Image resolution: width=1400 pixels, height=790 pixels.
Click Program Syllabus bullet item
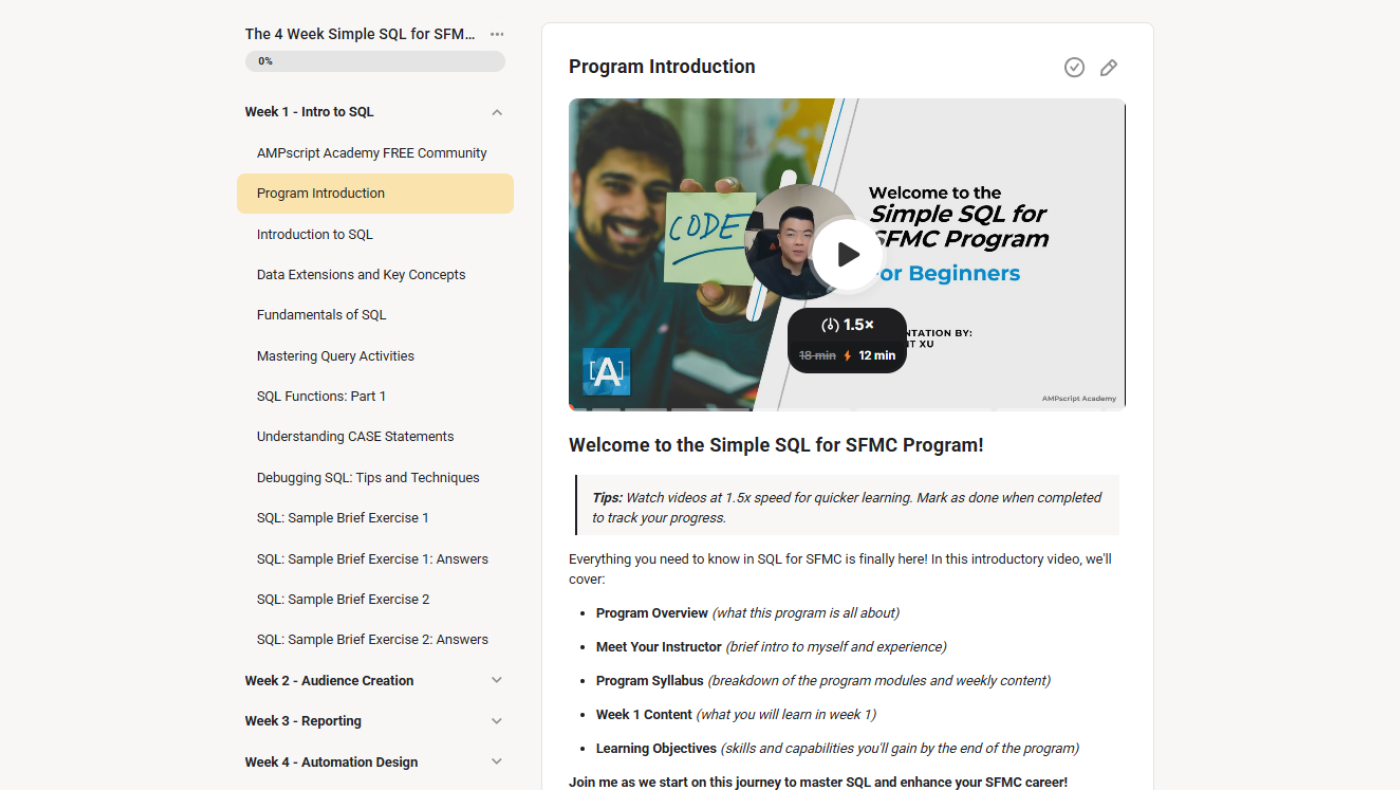[x=823, y=681]
